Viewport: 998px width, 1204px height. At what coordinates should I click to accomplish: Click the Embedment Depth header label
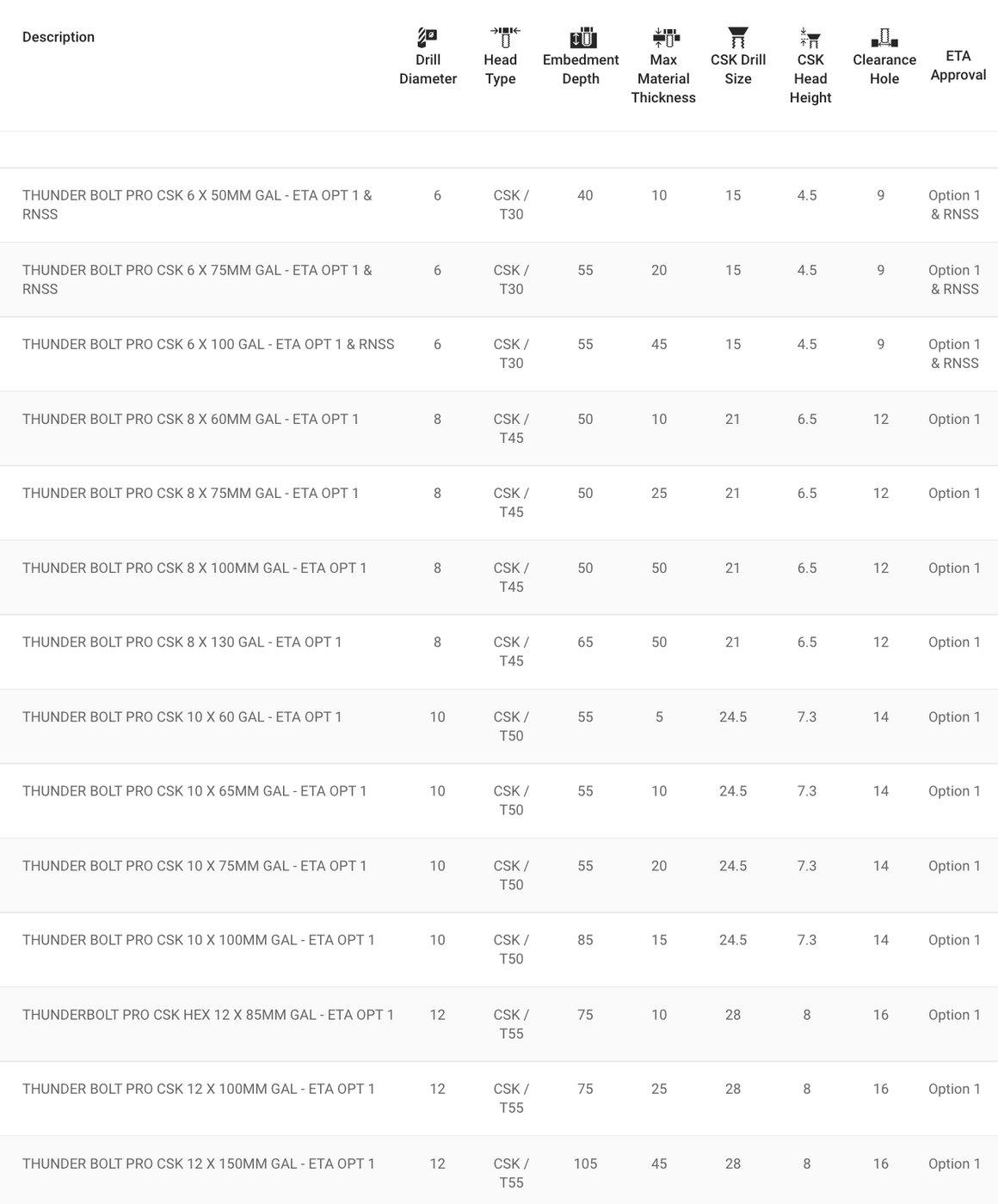581,69
